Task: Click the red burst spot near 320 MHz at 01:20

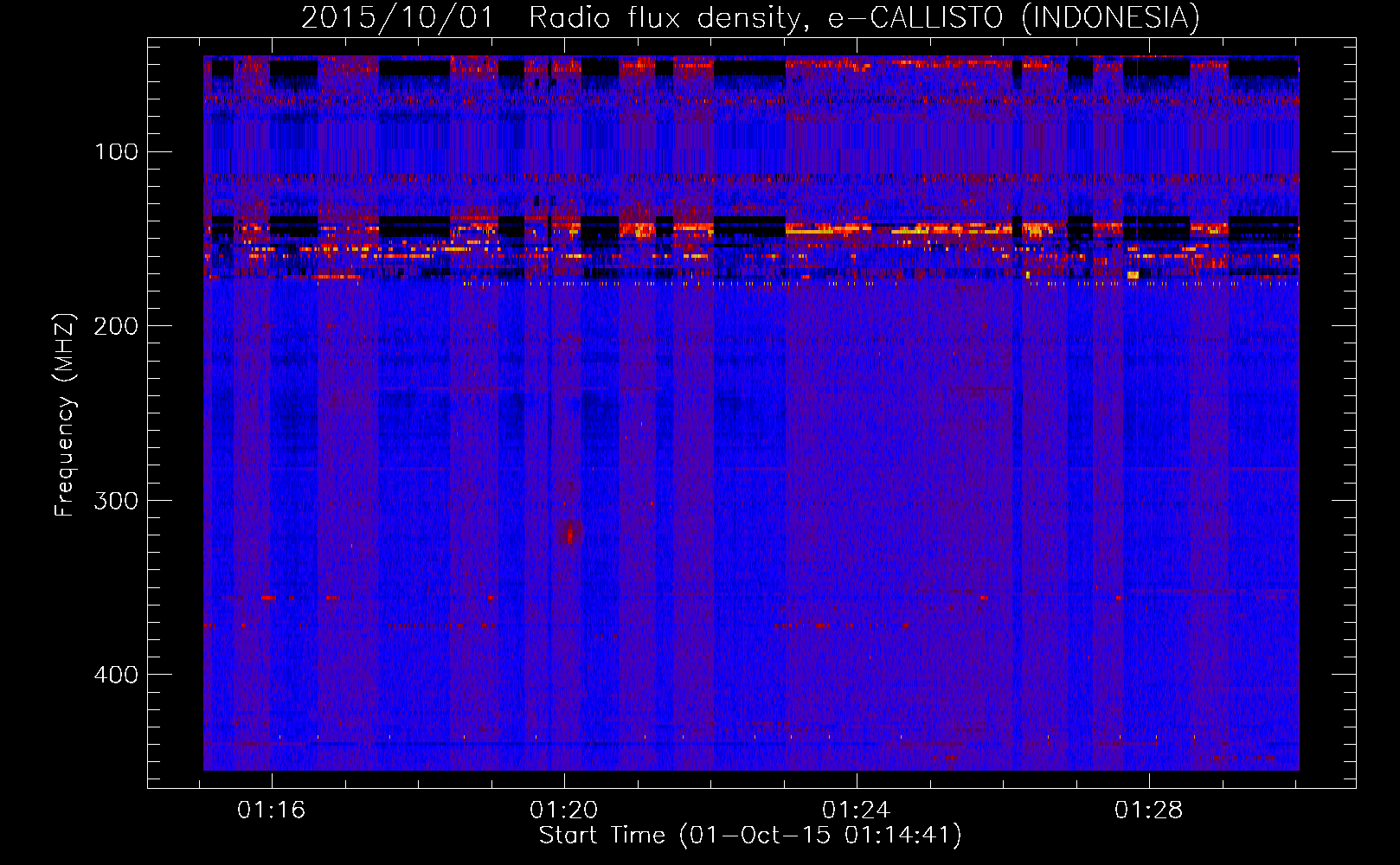Action: pos(569,534)
